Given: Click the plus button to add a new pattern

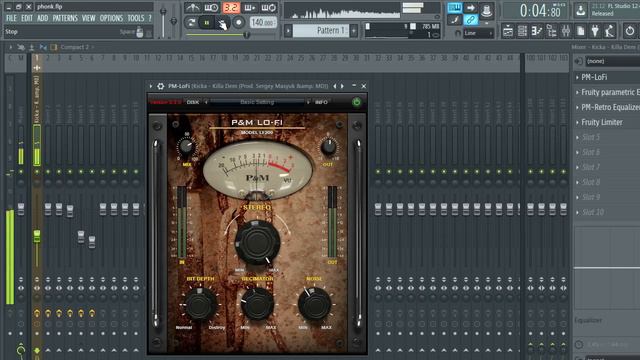Looking at the screenshot, I should (x=354, y=31).
